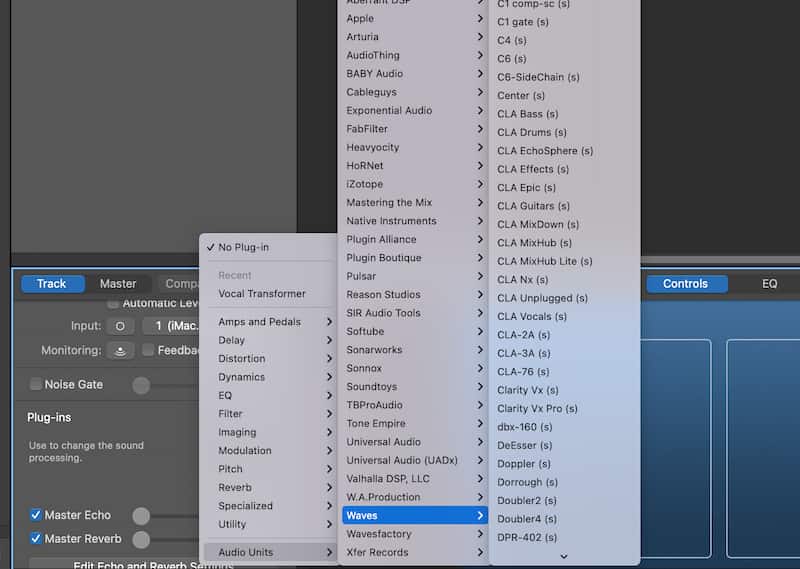Open the Native Instruments submenu
Viewport: 800px width, 569px height.
pyautogui.click(x=414, y=221)
